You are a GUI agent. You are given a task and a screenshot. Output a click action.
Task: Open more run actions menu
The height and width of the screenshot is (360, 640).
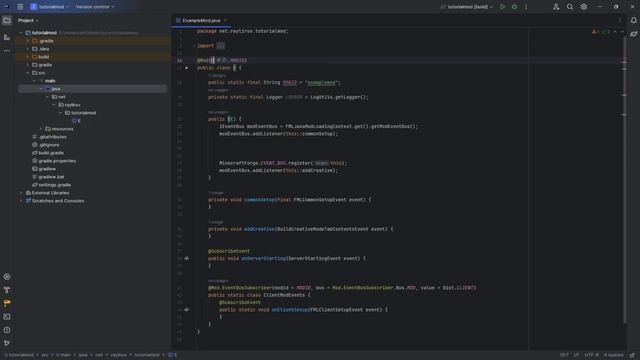click(526, 7)
